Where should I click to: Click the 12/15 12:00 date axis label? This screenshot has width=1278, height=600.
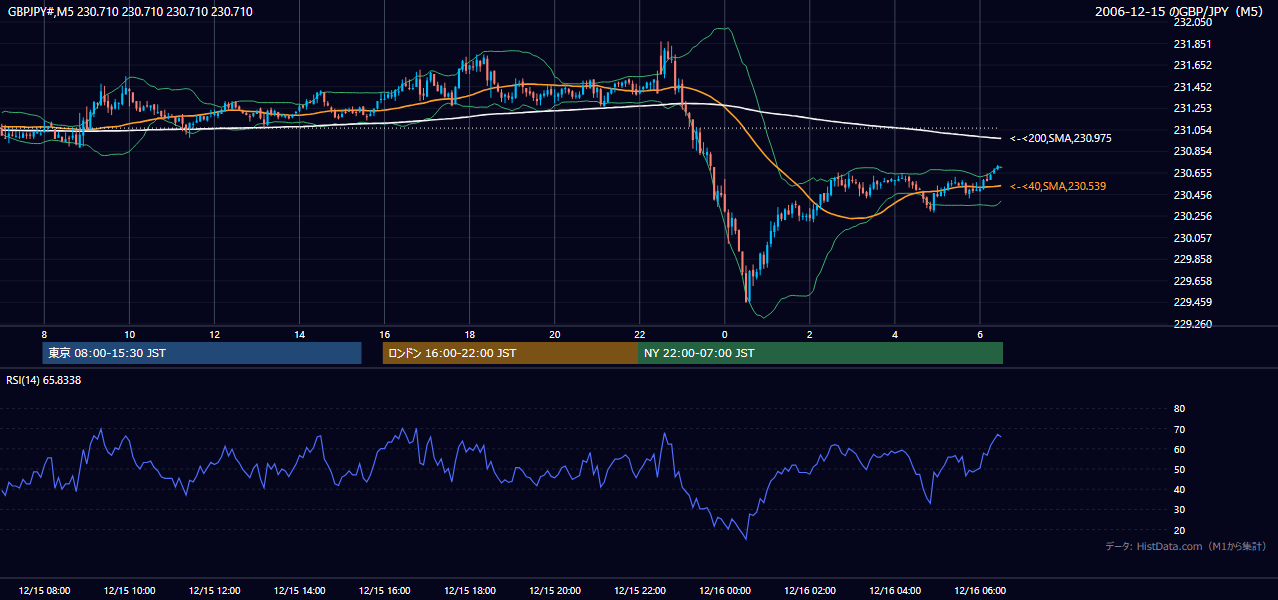pyautogui.click(x=214, y=591)
